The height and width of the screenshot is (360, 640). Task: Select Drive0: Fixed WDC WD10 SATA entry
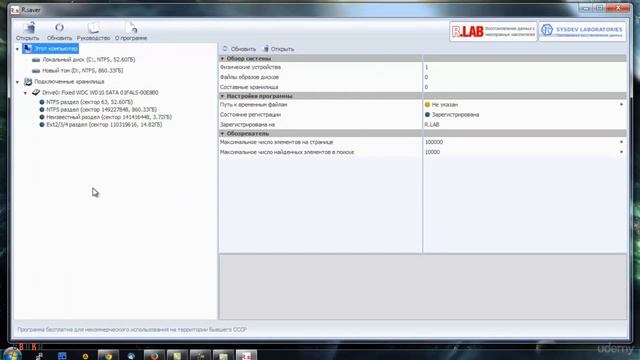pyautogui.click(x=100, y=93)
